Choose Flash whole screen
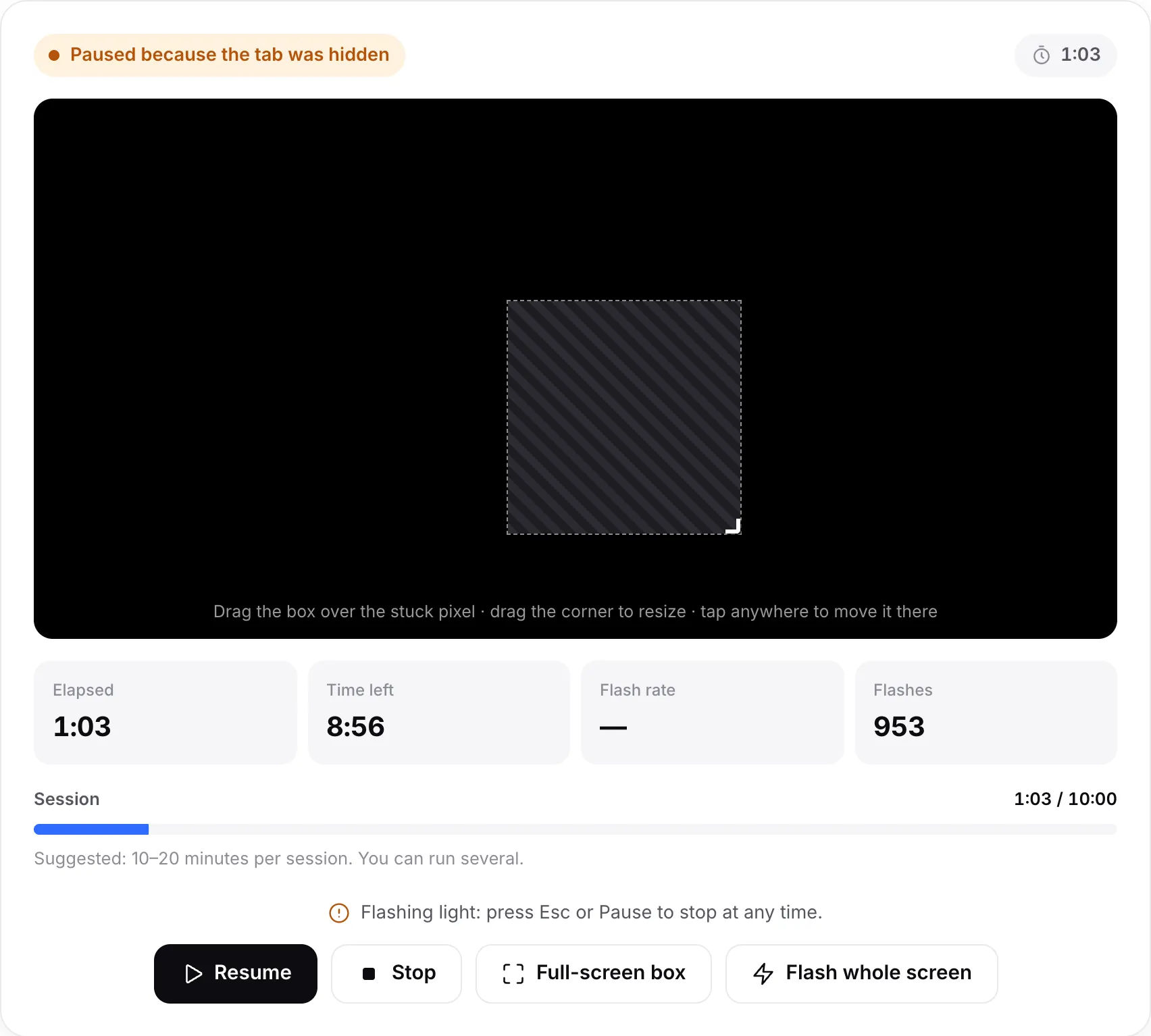The width and height of the screenshot is (1151, 1036). [862, 973]
